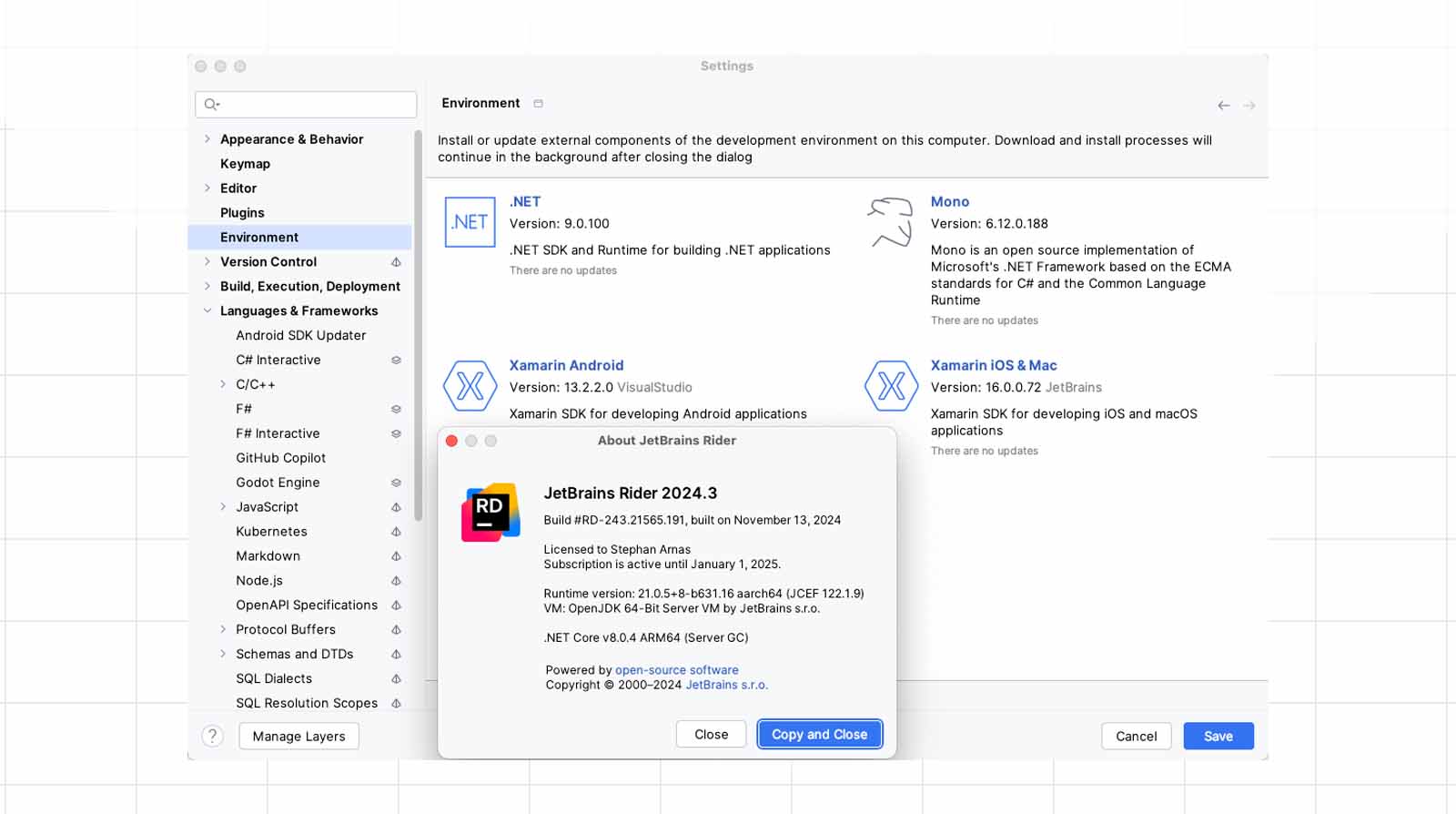Click Copy and Close in About dialog
1456x814 pixels.
pyautogui.click(x=820, y=735)
